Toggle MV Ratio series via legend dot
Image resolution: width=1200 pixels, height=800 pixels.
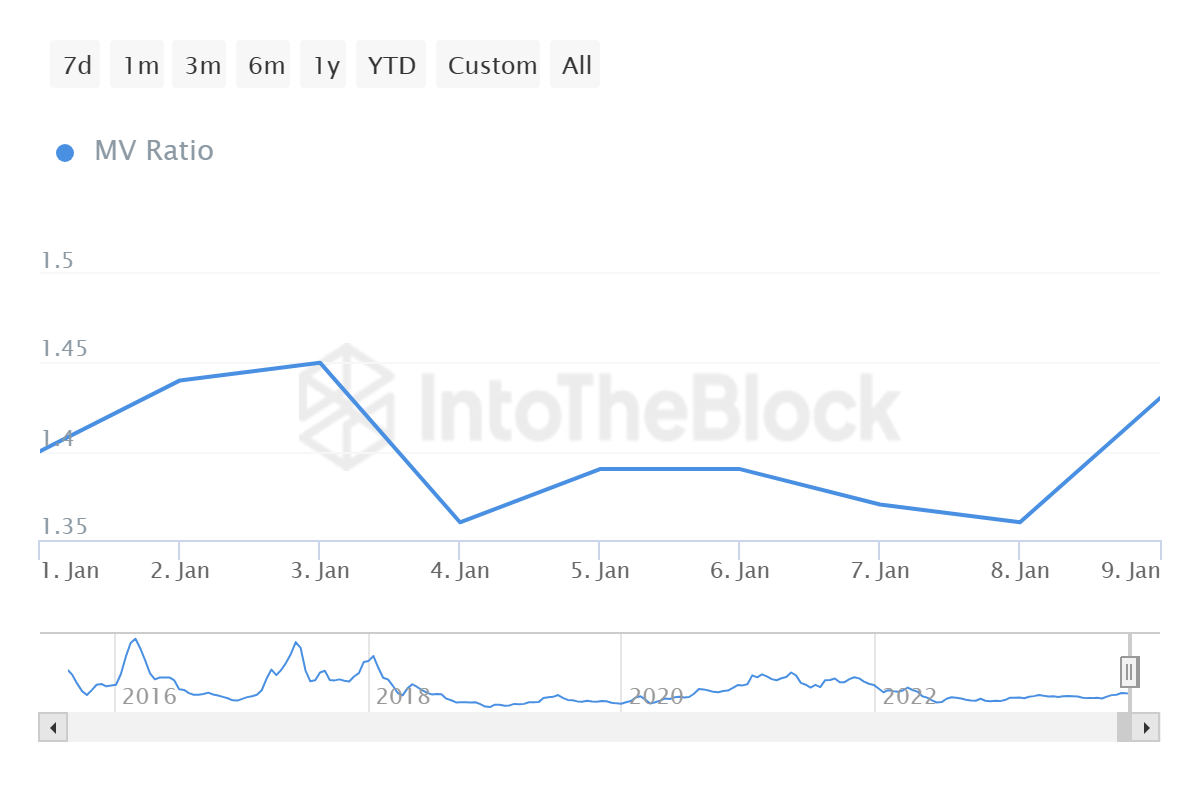pyautogui.click(x=65, y=153)
